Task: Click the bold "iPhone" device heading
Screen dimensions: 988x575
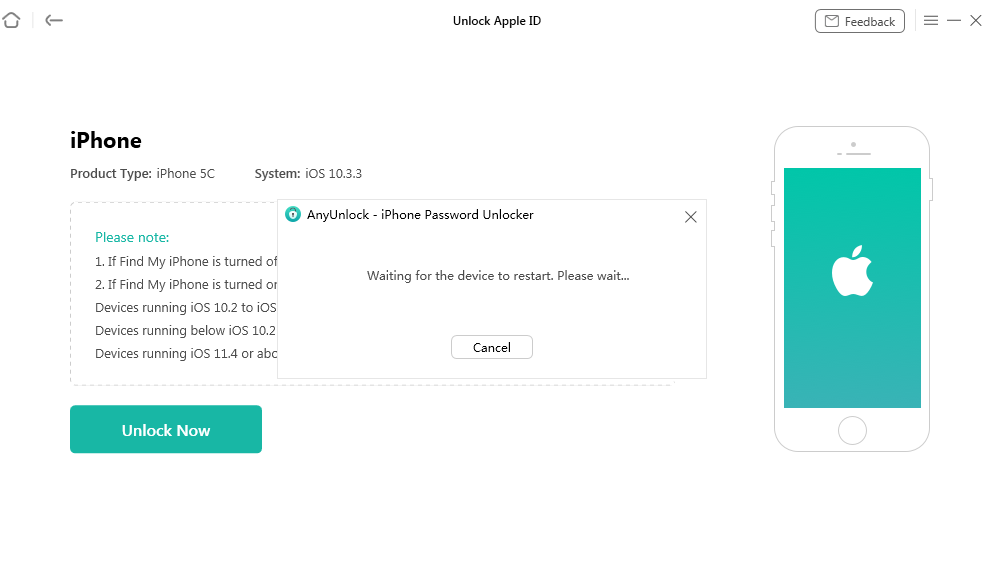Action: (x=106, y=140)
